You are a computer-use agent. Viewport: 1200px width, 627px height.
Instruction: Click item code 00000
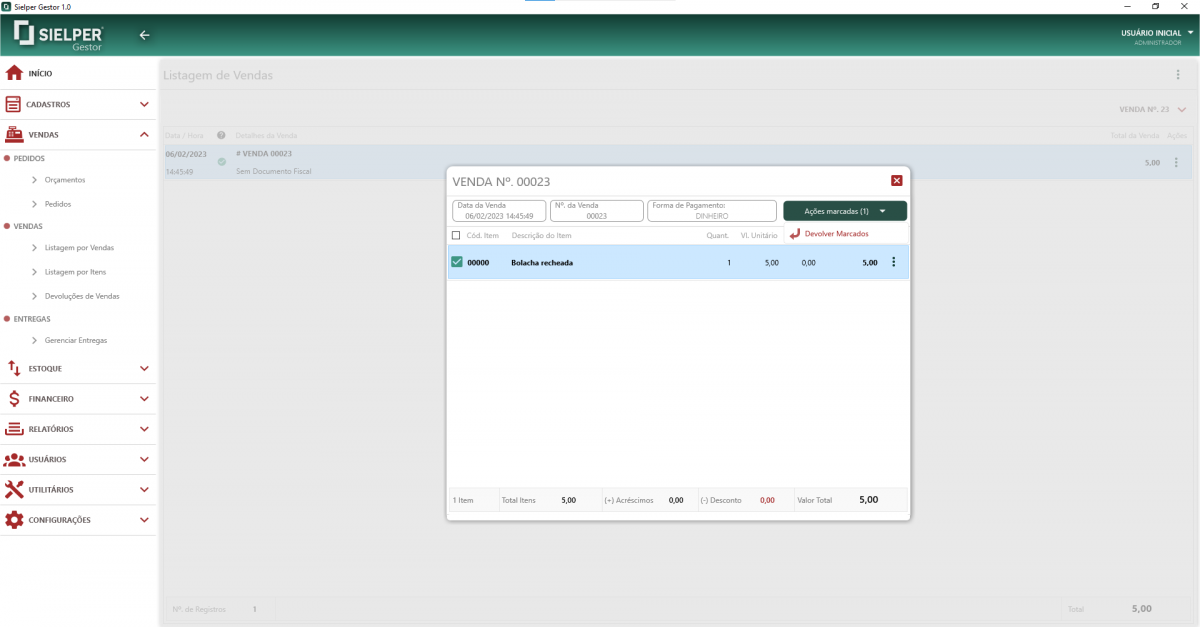click(x=478, y=263)
